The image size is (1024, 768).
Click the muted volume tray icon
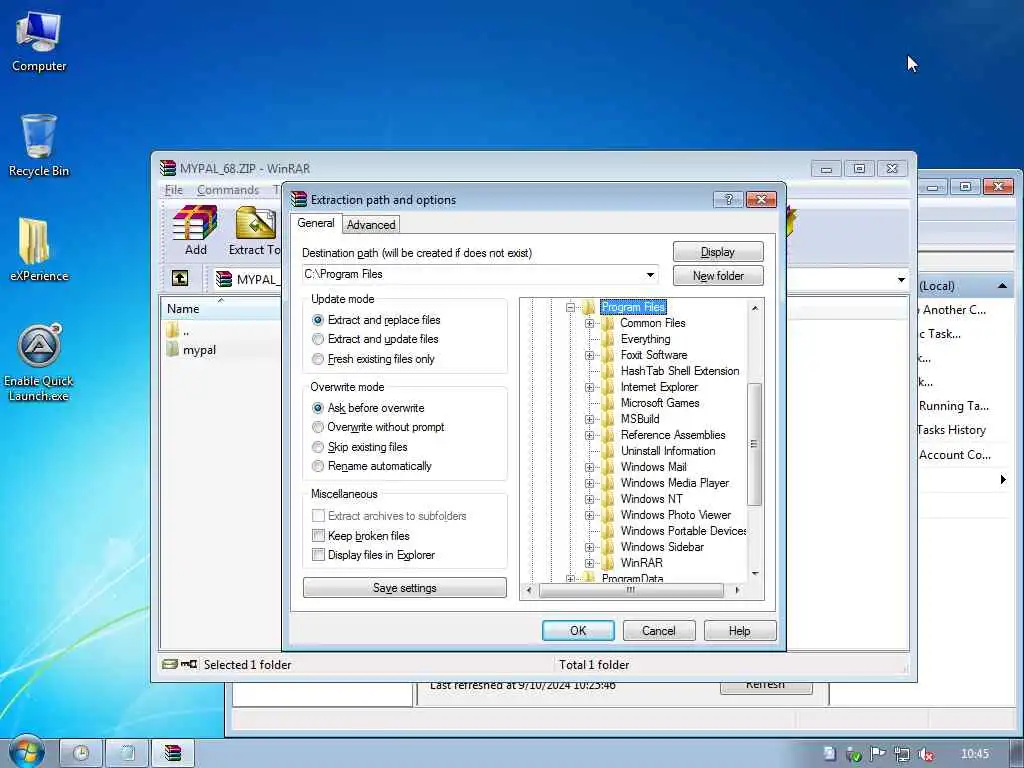pyautogui.click(x=925, y=754)
